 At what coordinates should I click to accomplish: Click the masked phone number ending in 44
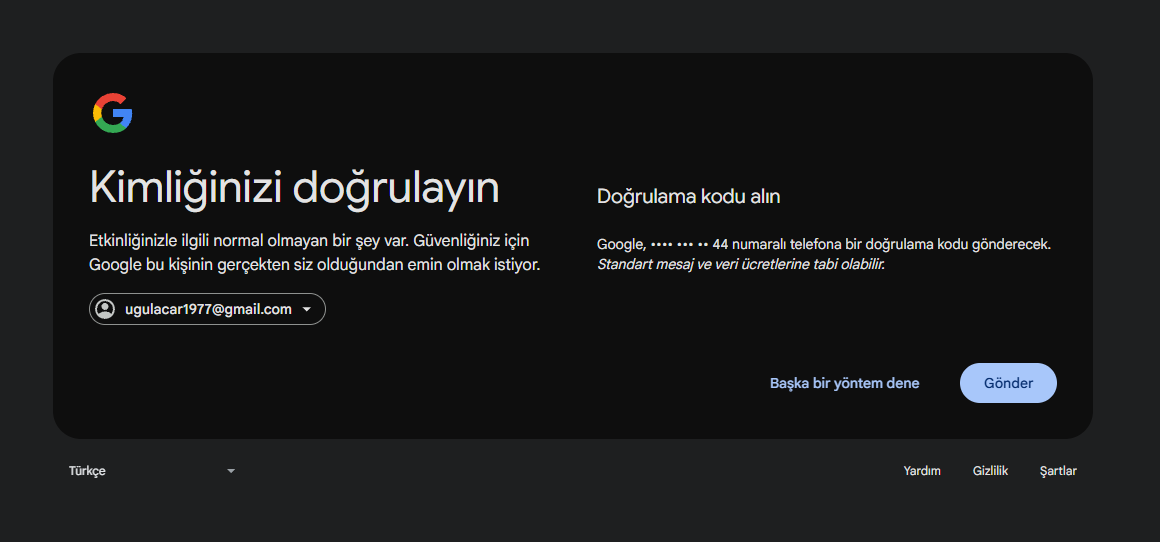point(689,244)
